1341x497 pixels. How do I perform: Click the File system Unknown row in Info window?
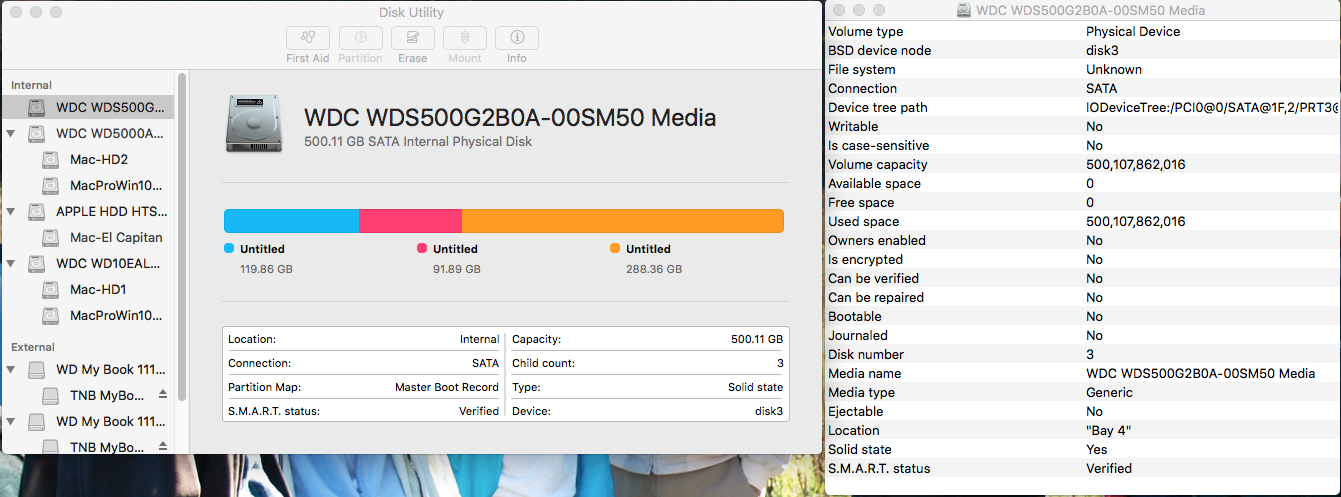point(1083,69)
